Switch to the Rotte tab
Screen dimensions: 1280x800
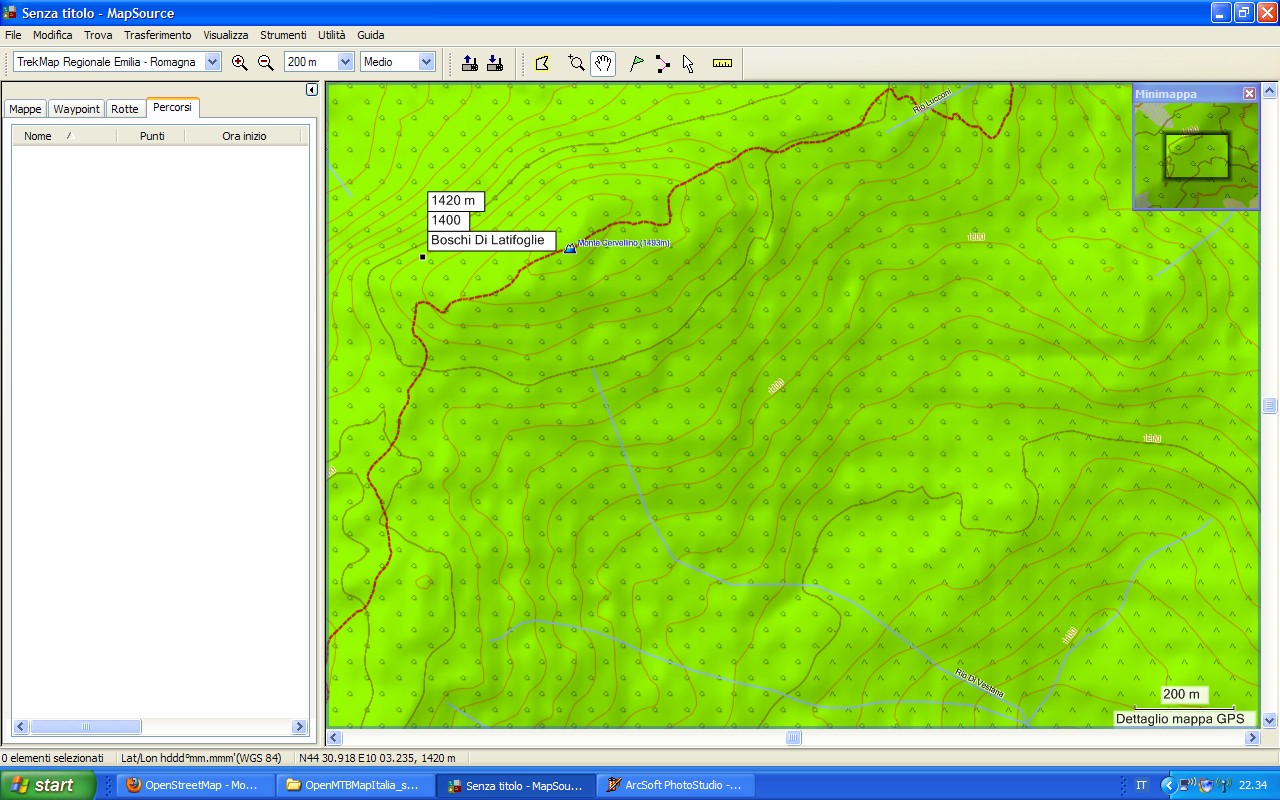tap(125, 109)
